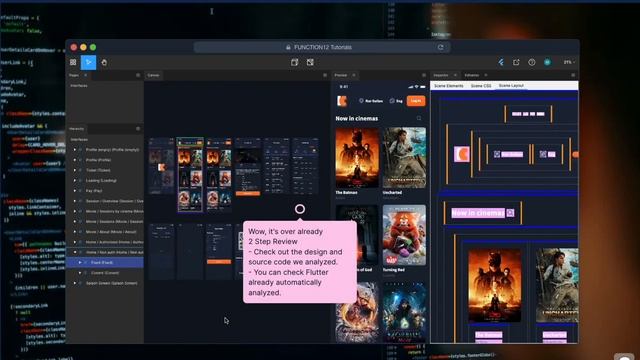Collapse the Home / Not auth tree row
This screenshot has width=640, height=360.
point(75,252)
